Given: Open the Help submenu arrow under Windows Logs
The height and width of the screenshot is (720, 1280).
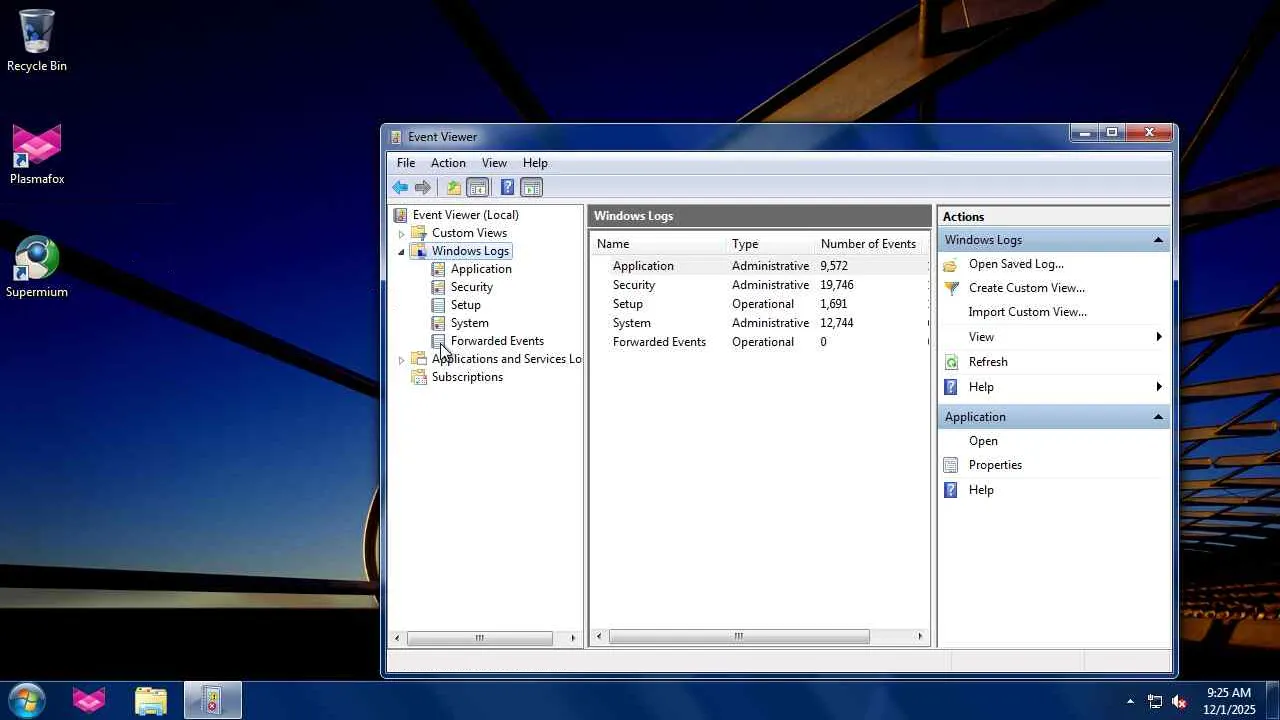Looking at the screenshot, I should click(x=1159, y=387).
